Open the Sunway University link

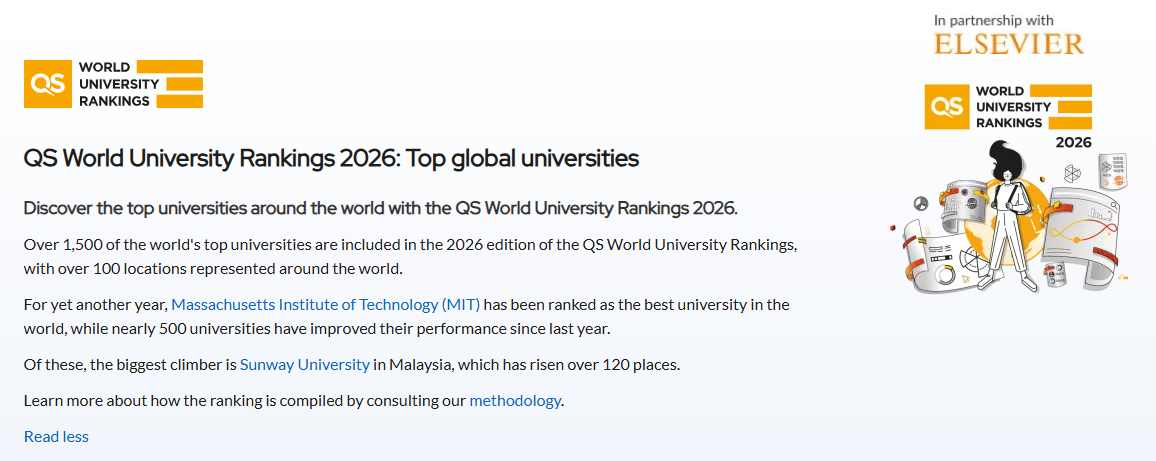(304, 364)
